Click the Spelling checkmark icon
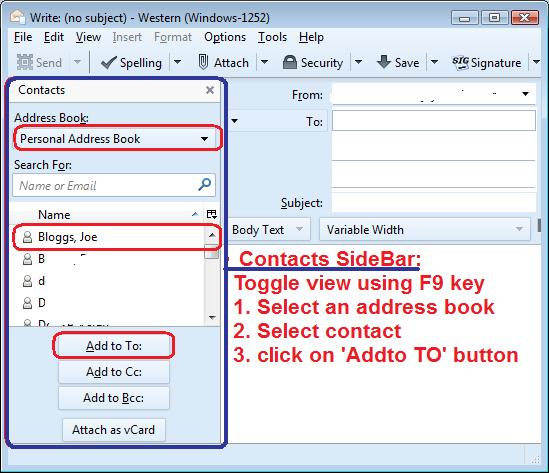 point(108,63)
